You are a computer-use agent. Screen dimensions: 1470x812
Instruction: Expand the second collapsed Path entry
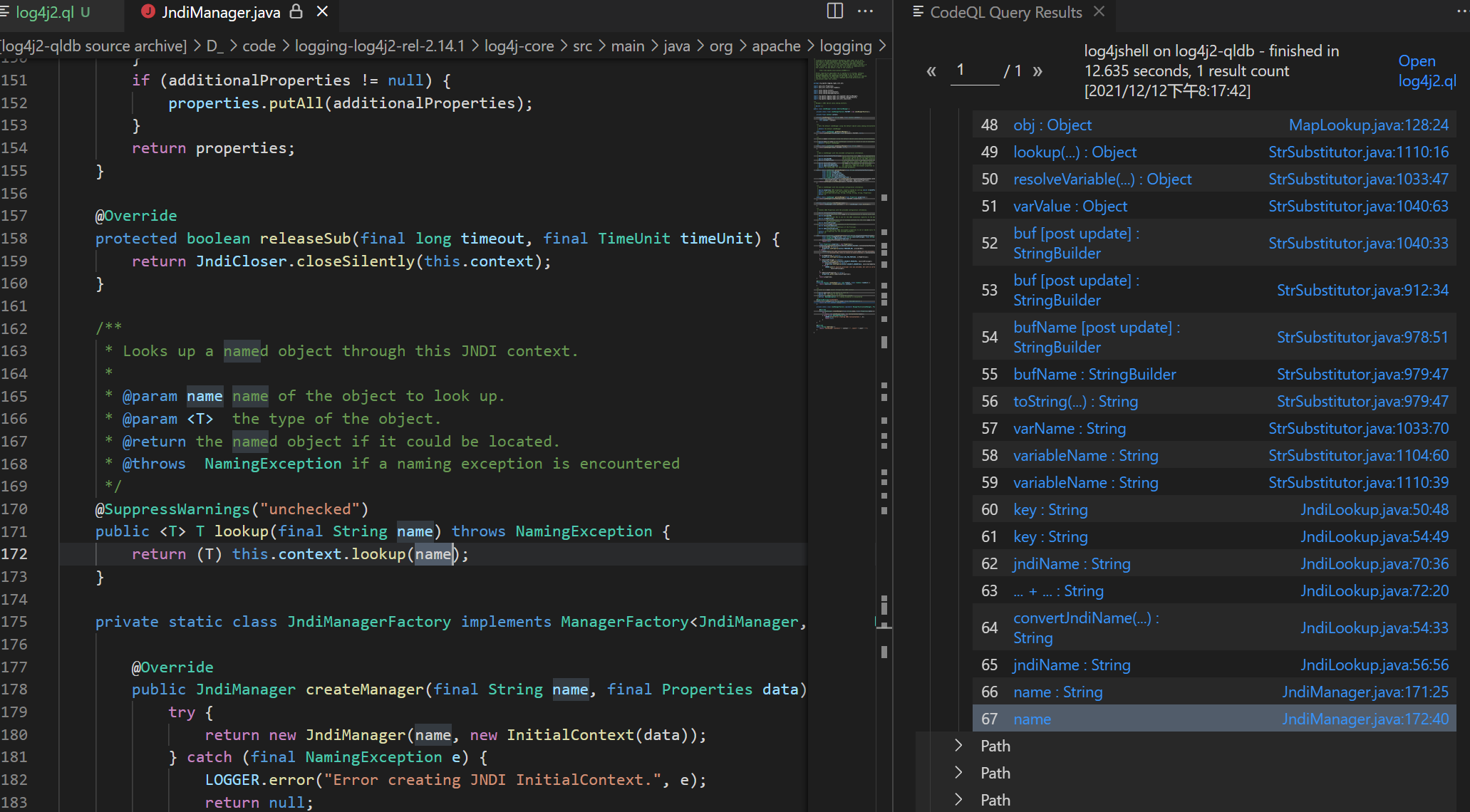[x=958, y=773]
